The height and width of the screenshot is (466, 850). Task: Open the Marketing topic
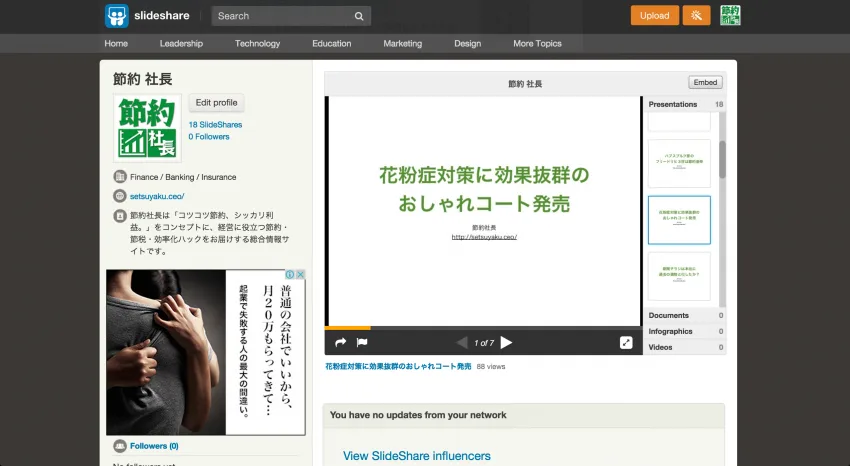pyautogui.click(x=403, y=43)
